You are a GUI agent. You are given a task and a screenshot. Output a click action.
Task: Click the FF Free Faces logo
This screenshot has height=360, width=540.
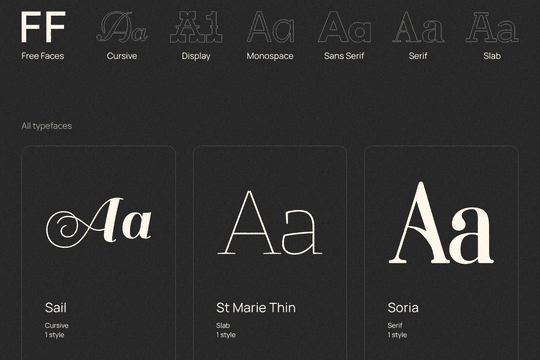pos(43,27)
